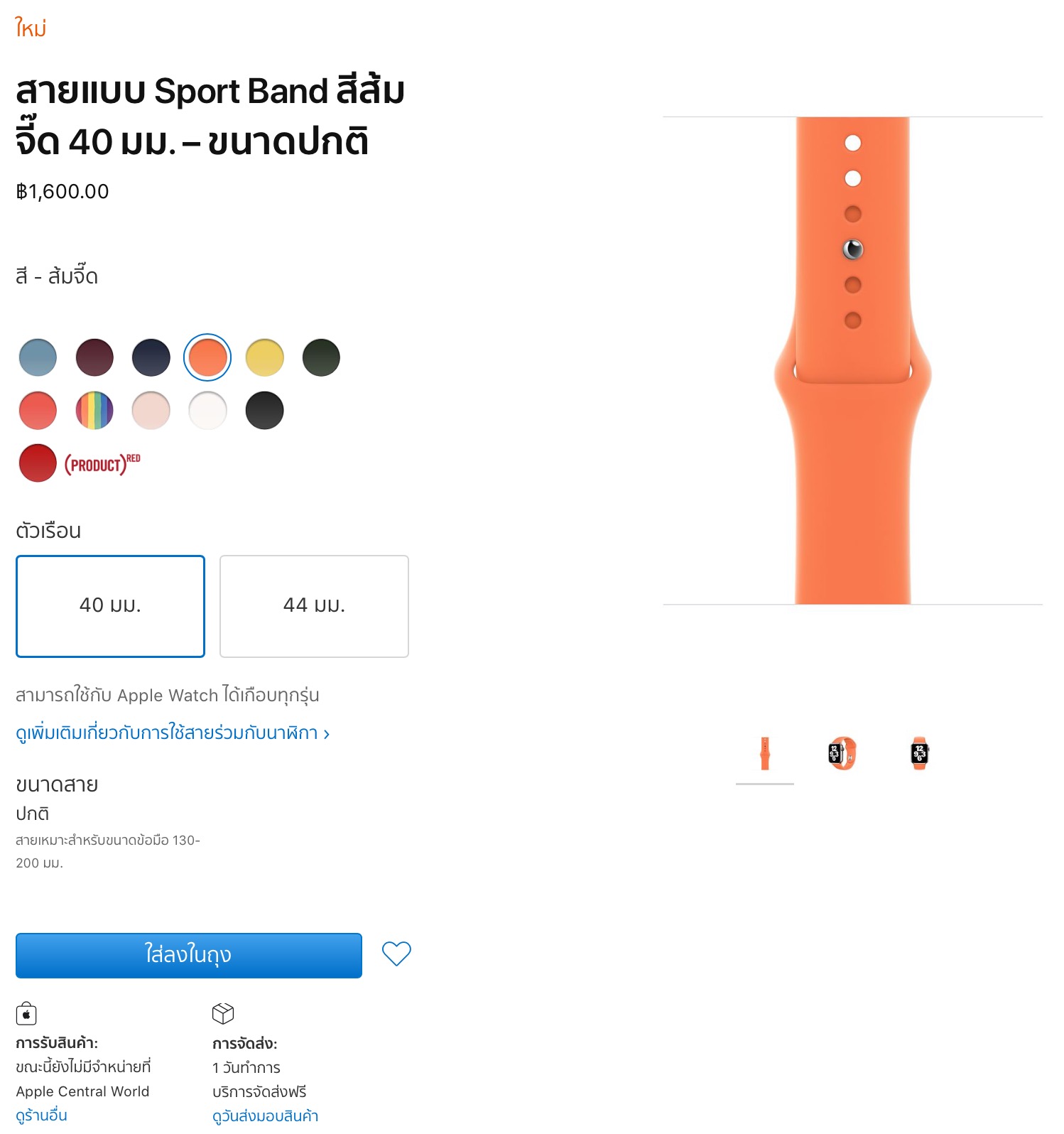Image resolution: width=1064 pixels, height=1134 pixels.
Task: Select the (PRODUCT)RED logo label
Action: (x=103, y=464)
